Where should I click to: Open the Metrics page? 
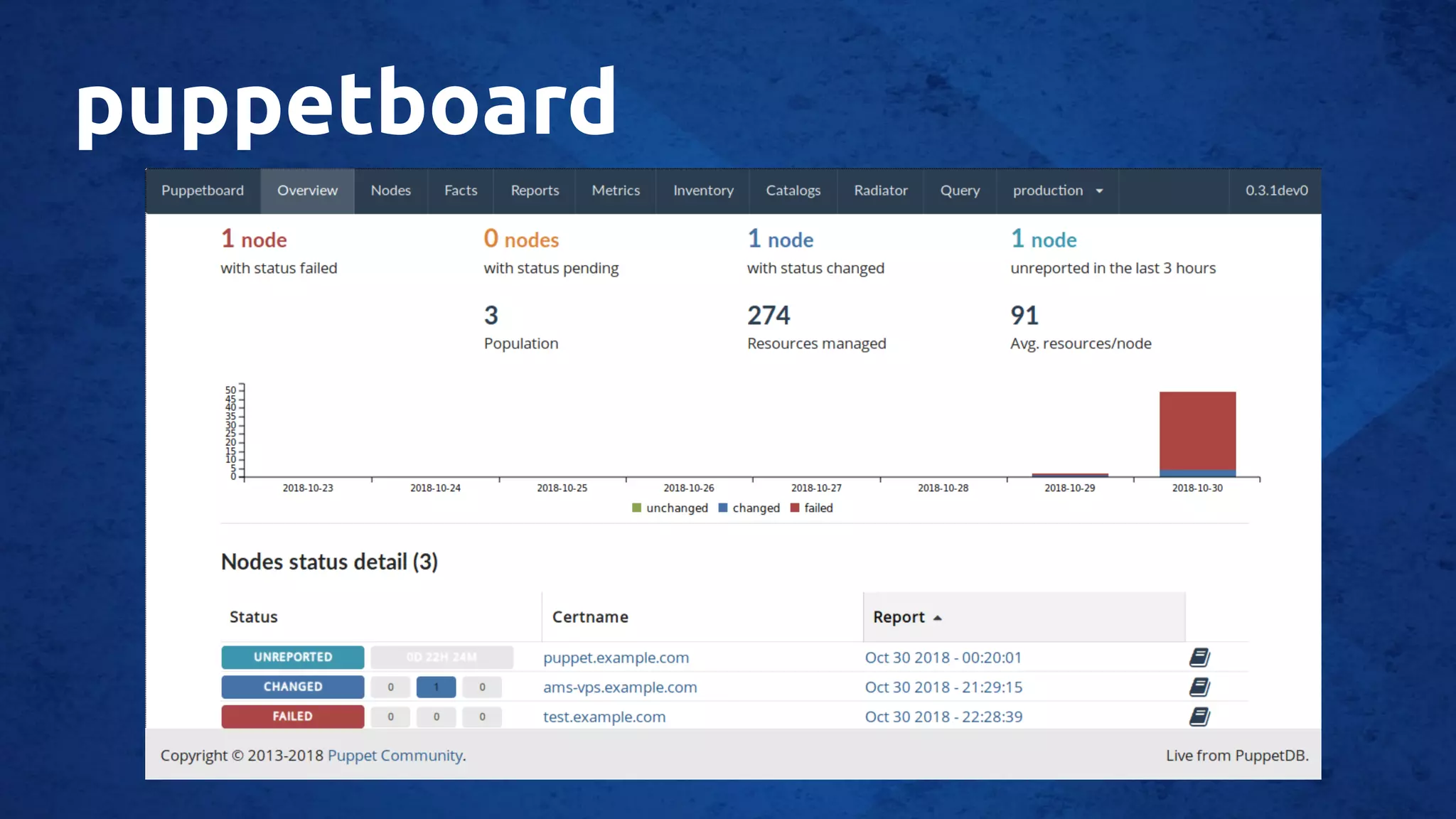click(x=616, y=191)
